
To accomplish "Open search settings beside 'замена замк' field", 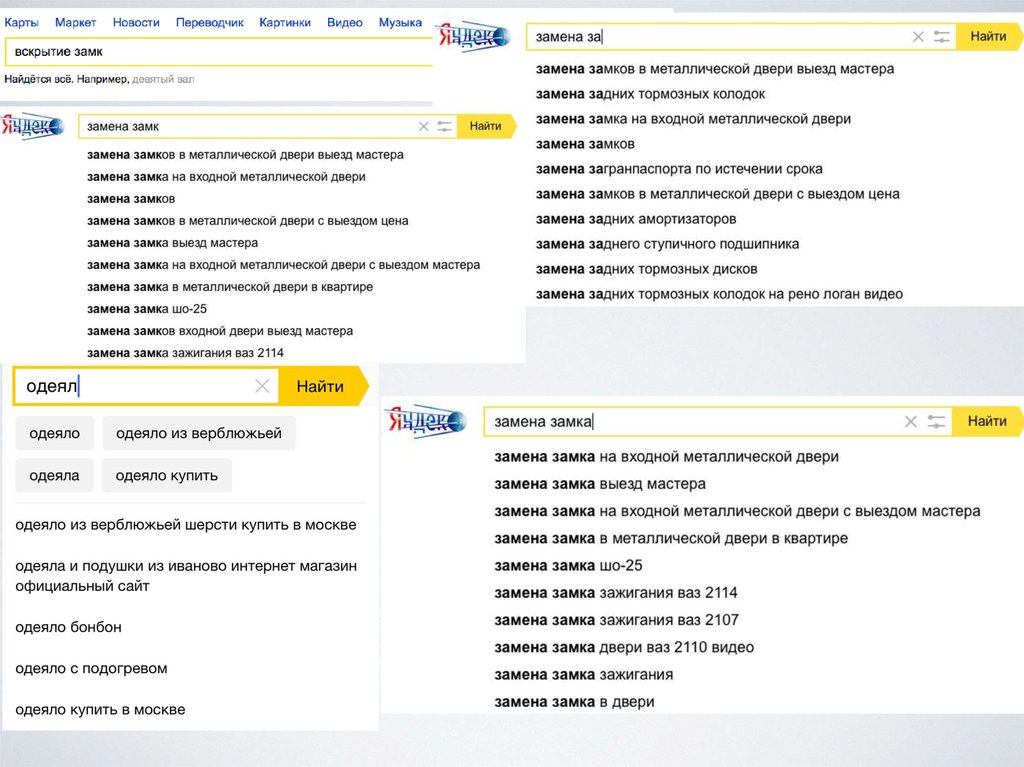I will coord(444,126).
